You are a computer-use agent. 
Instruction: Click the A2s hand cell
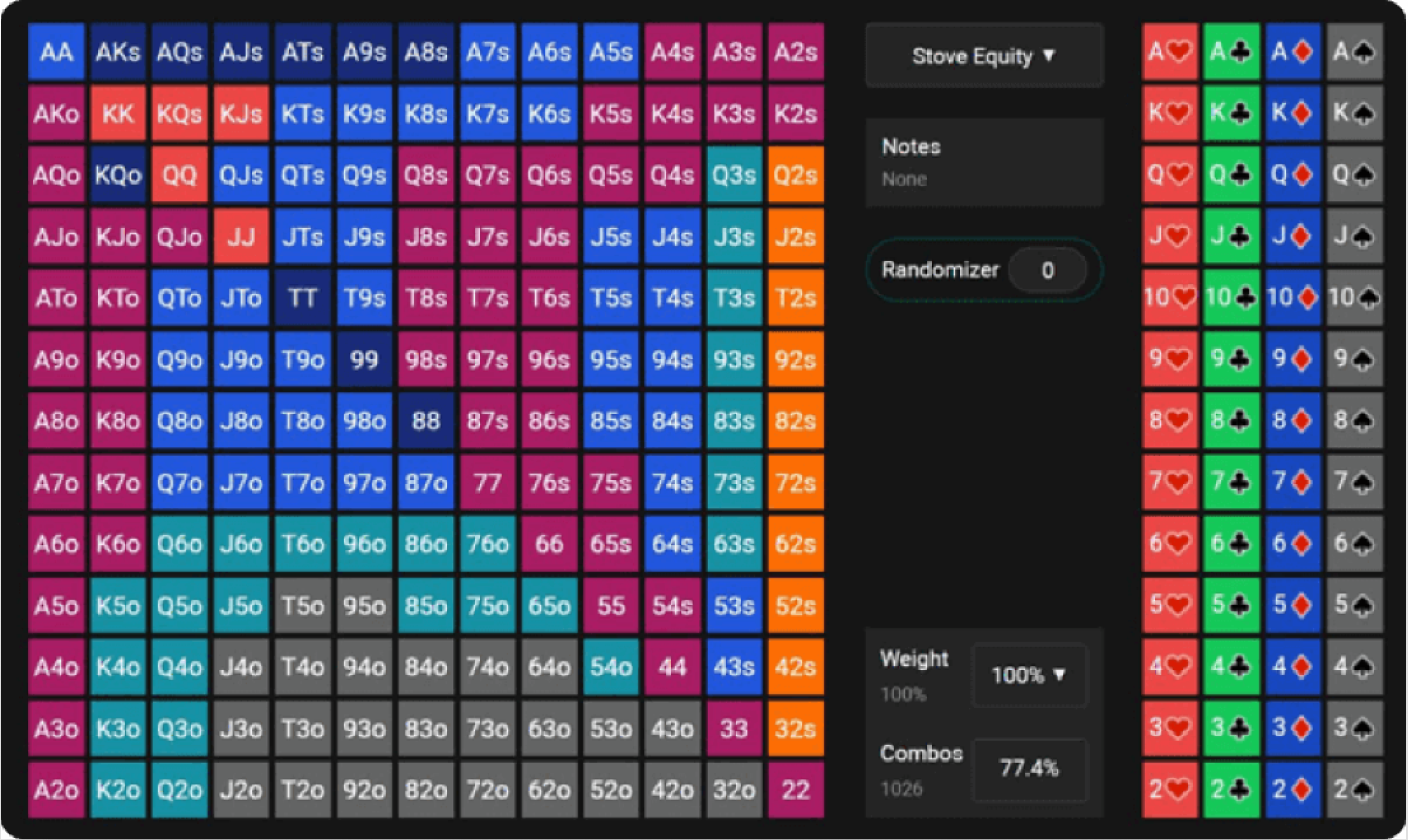(x=796, y=52)
